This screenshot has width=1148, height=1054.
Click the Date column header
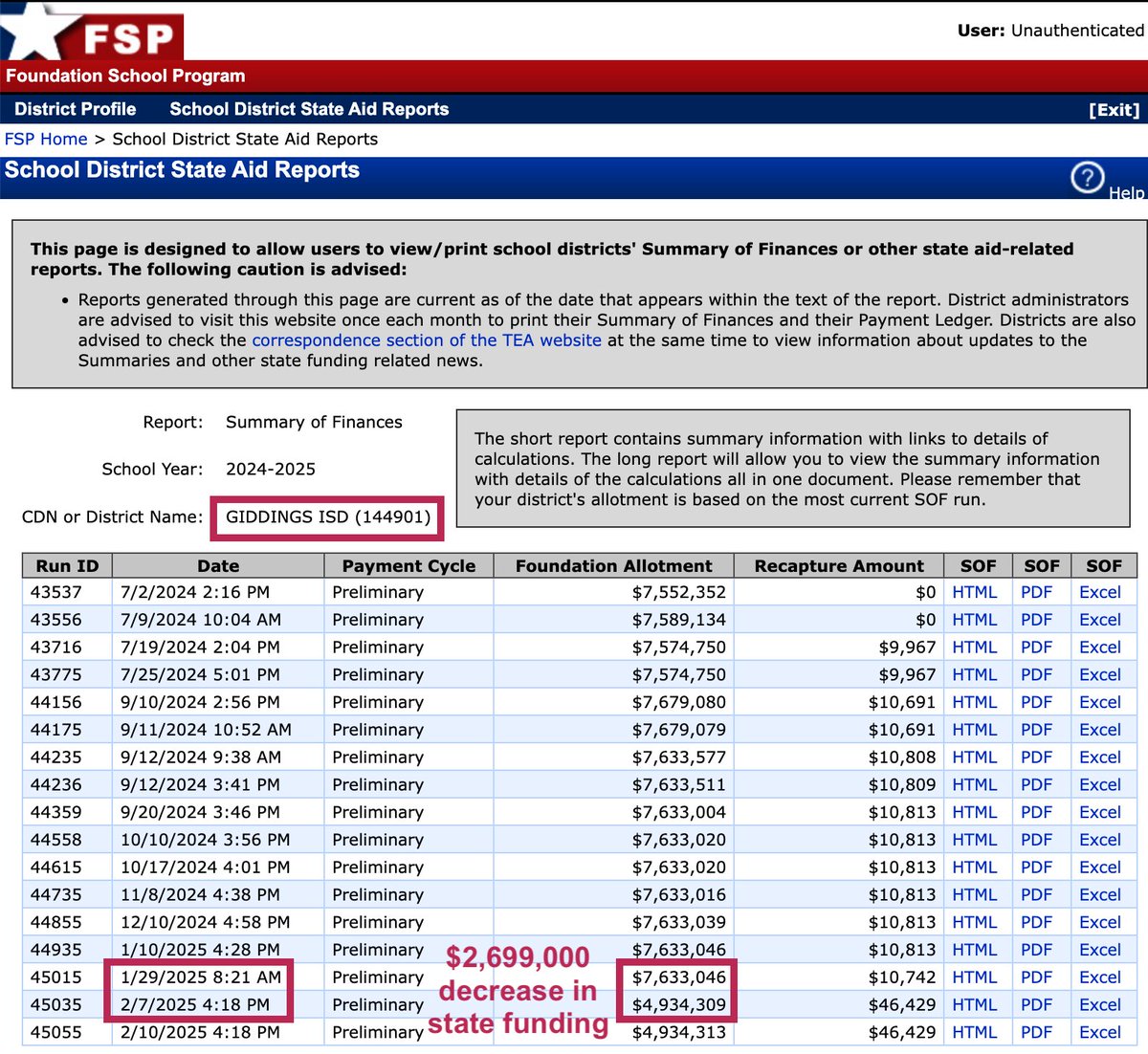(x=218, y=565)
